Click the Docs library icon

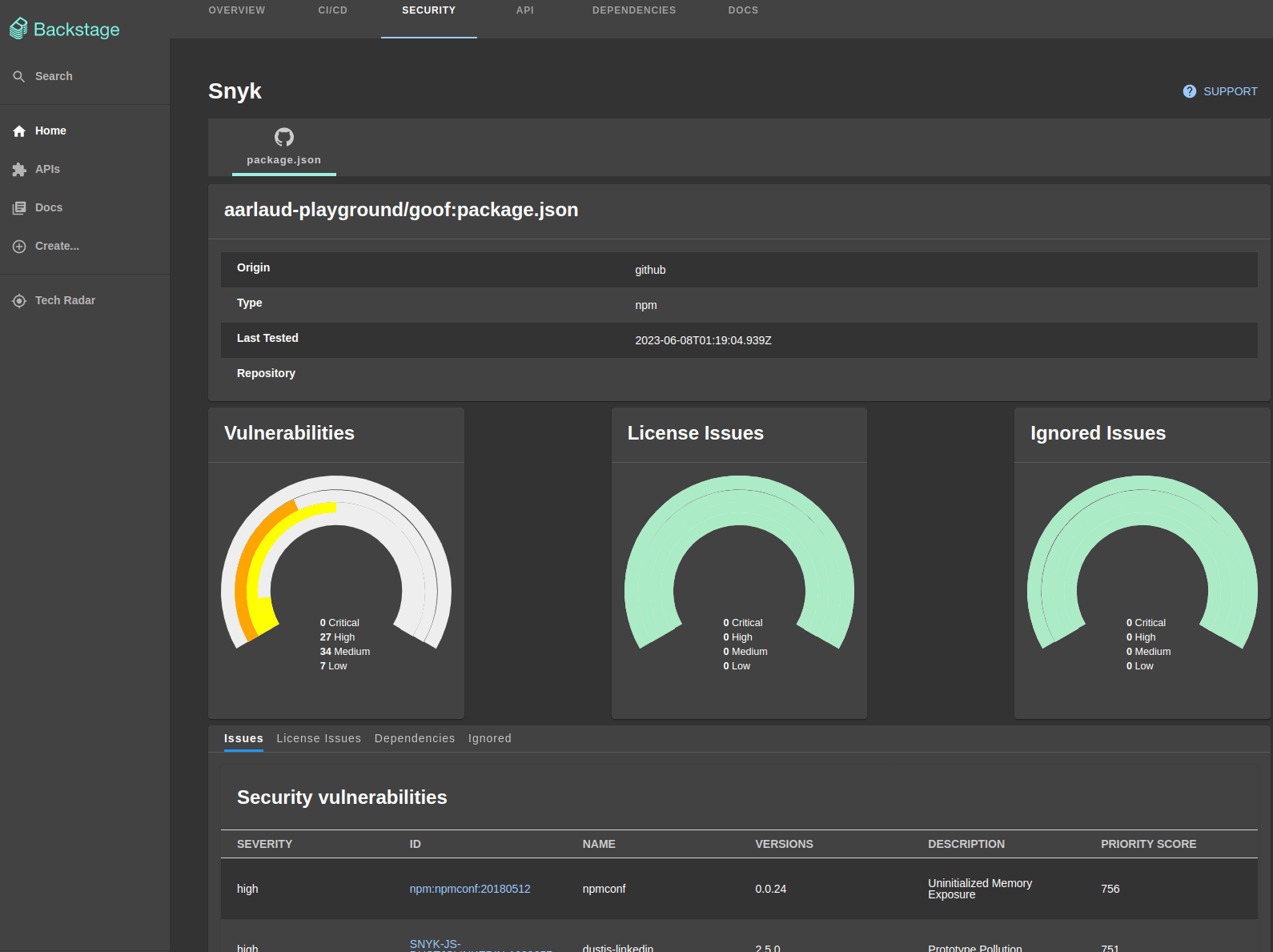point(19,207)
